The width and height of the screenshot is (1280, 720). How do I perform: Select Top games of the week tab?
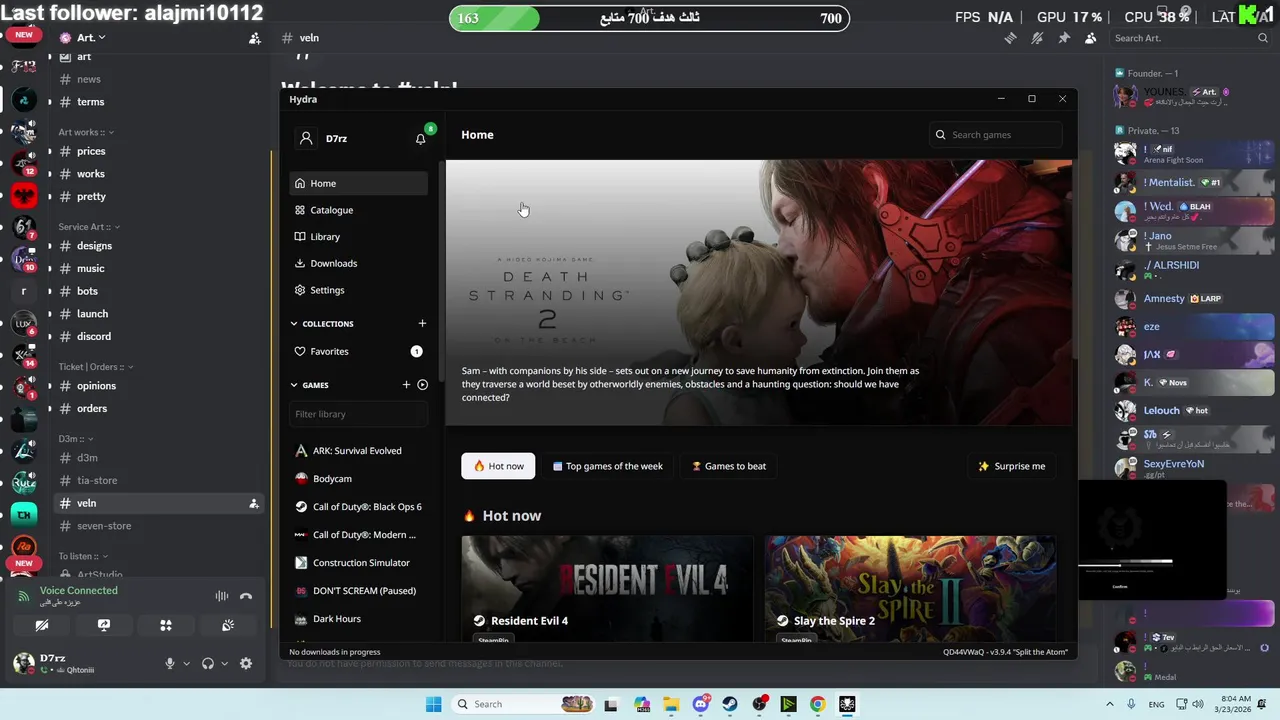tap(607, 466)
